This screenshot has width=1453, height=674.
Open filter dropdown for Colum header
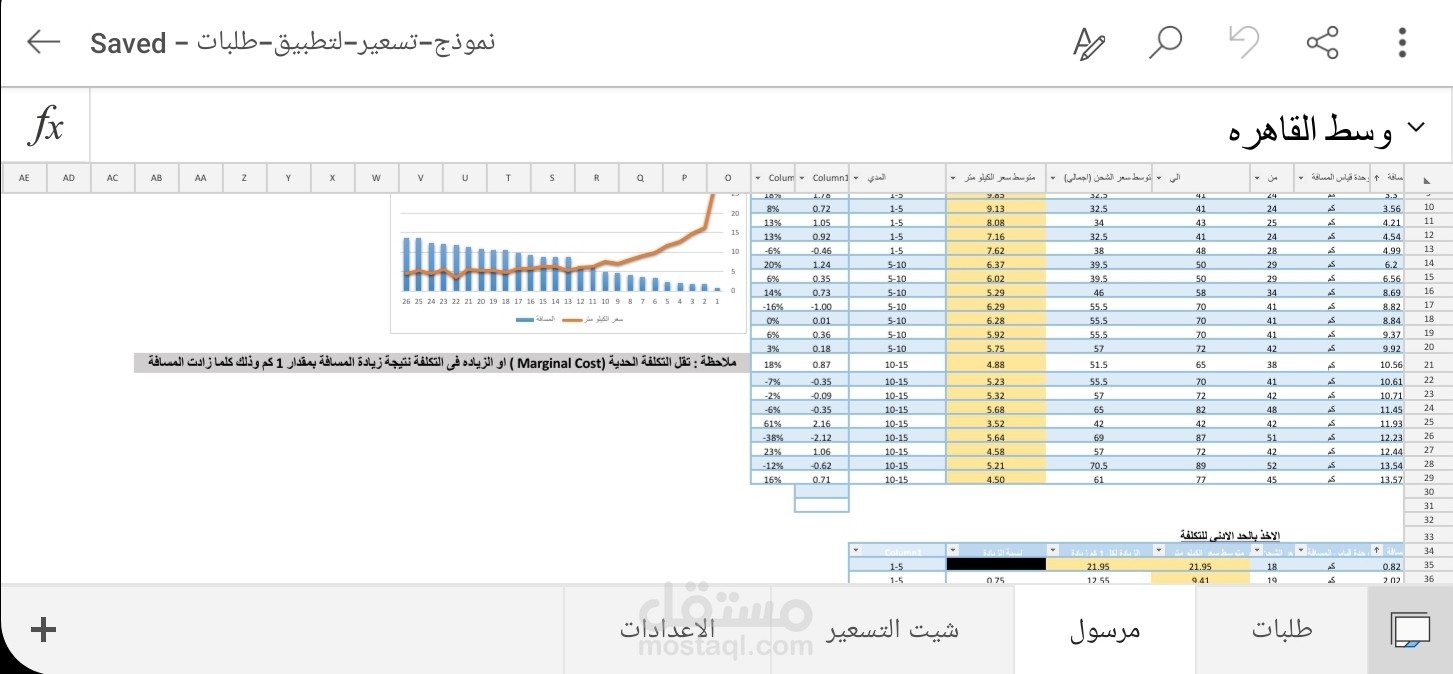757,177
